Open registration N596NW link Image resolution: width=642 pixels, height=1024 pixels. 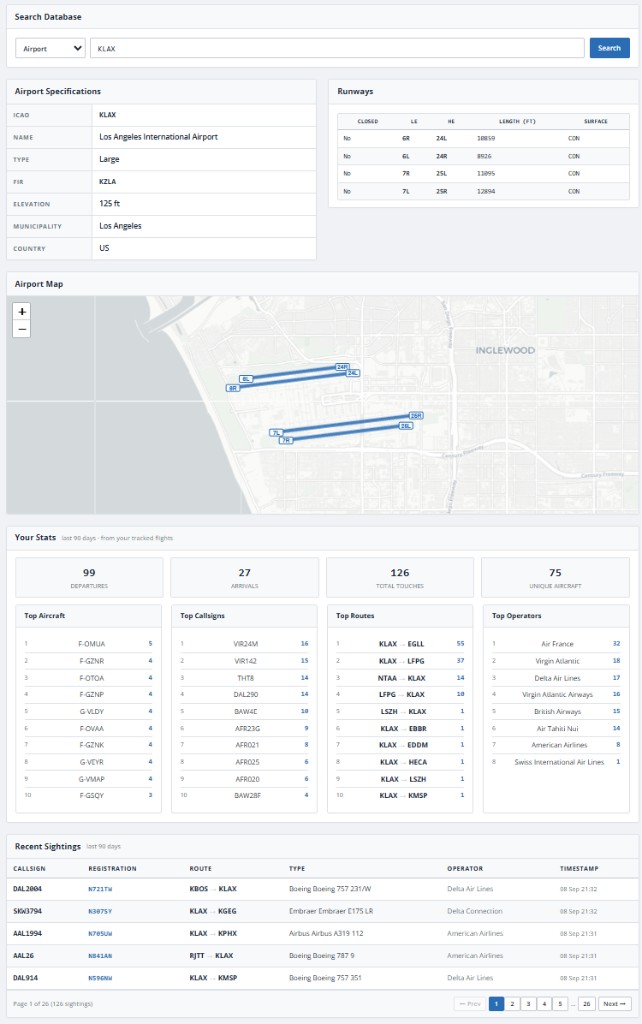point(100,978)
